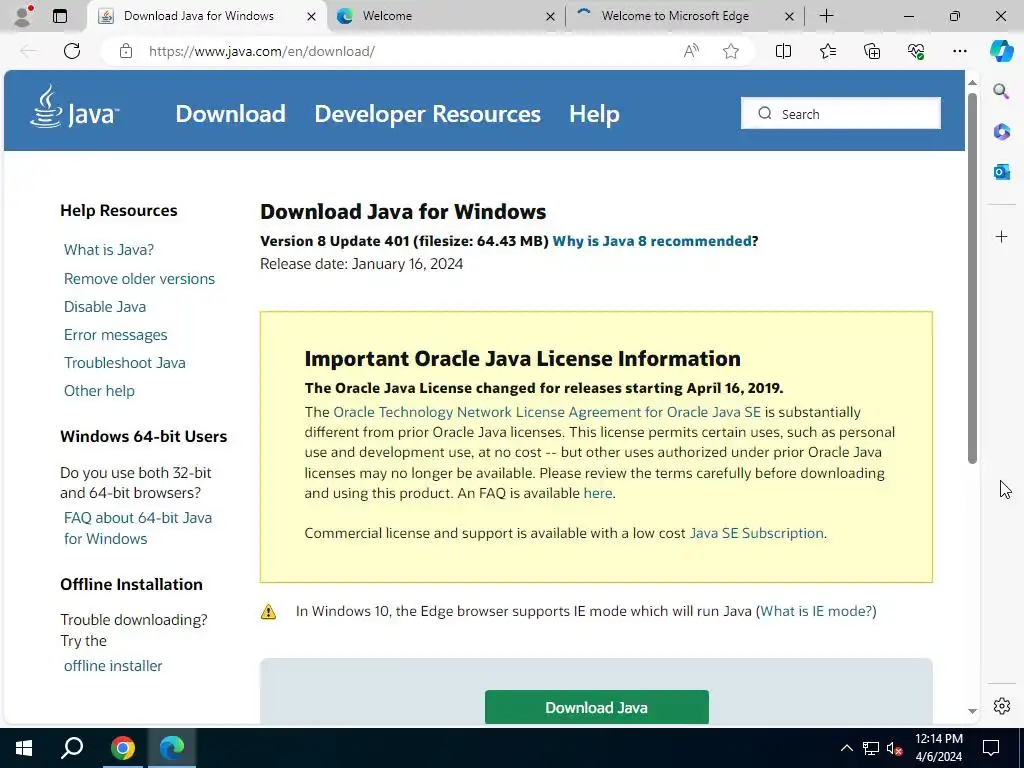Screen dimensions: 1024x768
Task: Close the Download Java for Windows tab
Action: pos(312,16)
